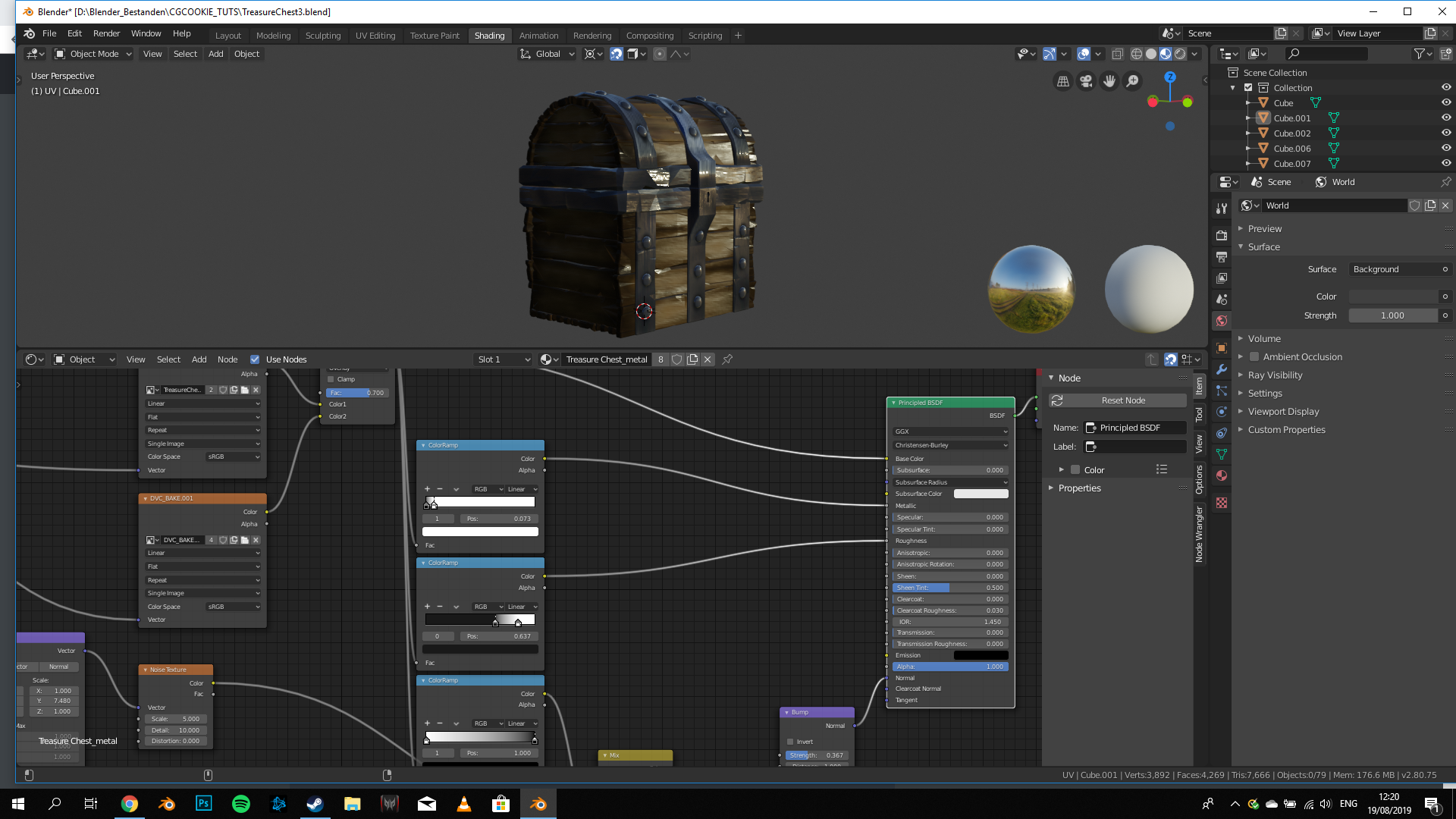Click the camera view icon in viewport
Screen dimensions: 1456x819
coord(1086,81)
